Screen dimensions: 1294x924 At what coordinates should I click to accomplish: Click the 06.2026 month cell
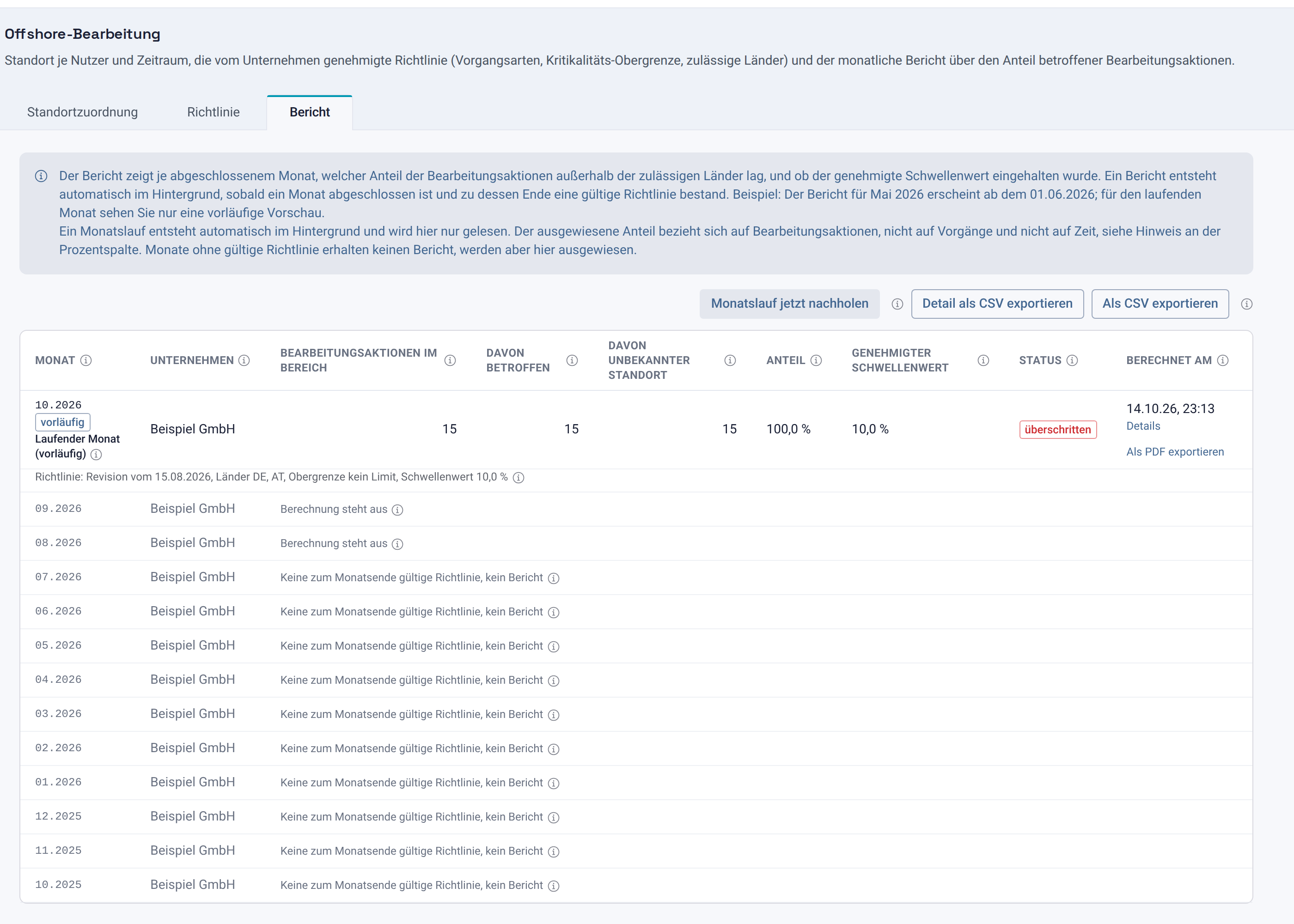pos(58,611)
